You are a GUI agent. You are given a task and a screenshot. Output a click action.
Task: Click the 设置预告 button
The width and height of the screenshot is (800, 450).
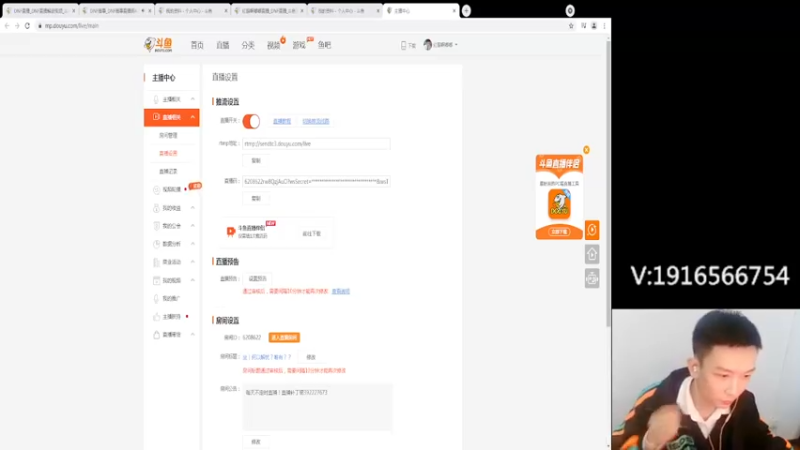tap(258, 279)
